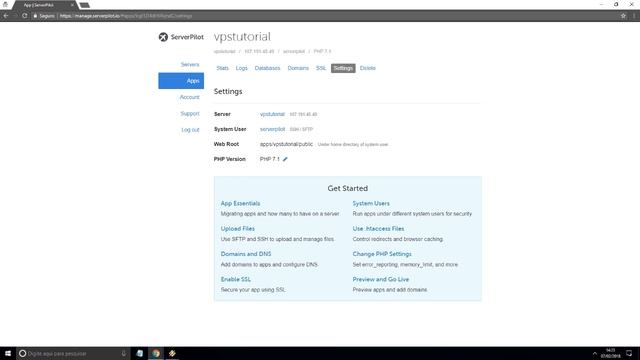Open the Delete tab
The image size is (640, 360).
[368, 68]
